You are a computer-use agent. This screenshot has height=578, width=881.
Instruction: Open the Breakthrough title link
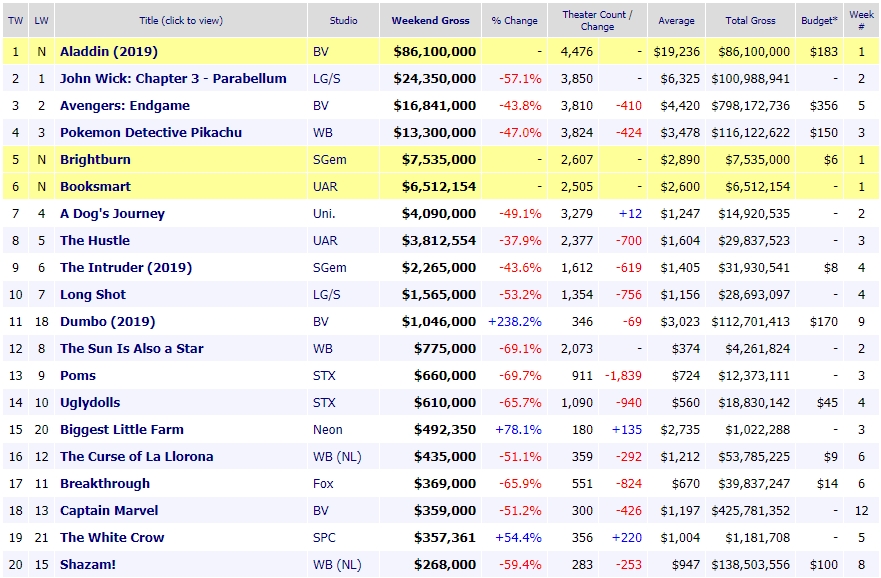point(105,484)
